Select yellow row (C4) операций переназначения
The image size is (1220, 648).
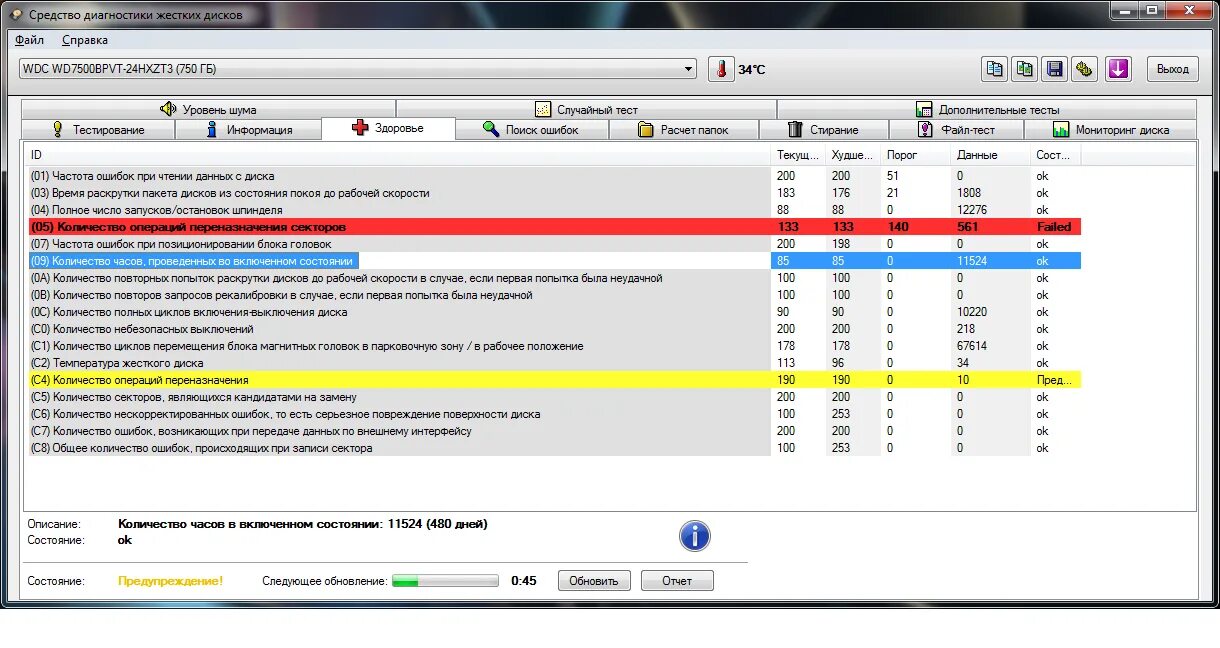coord(554,380)
